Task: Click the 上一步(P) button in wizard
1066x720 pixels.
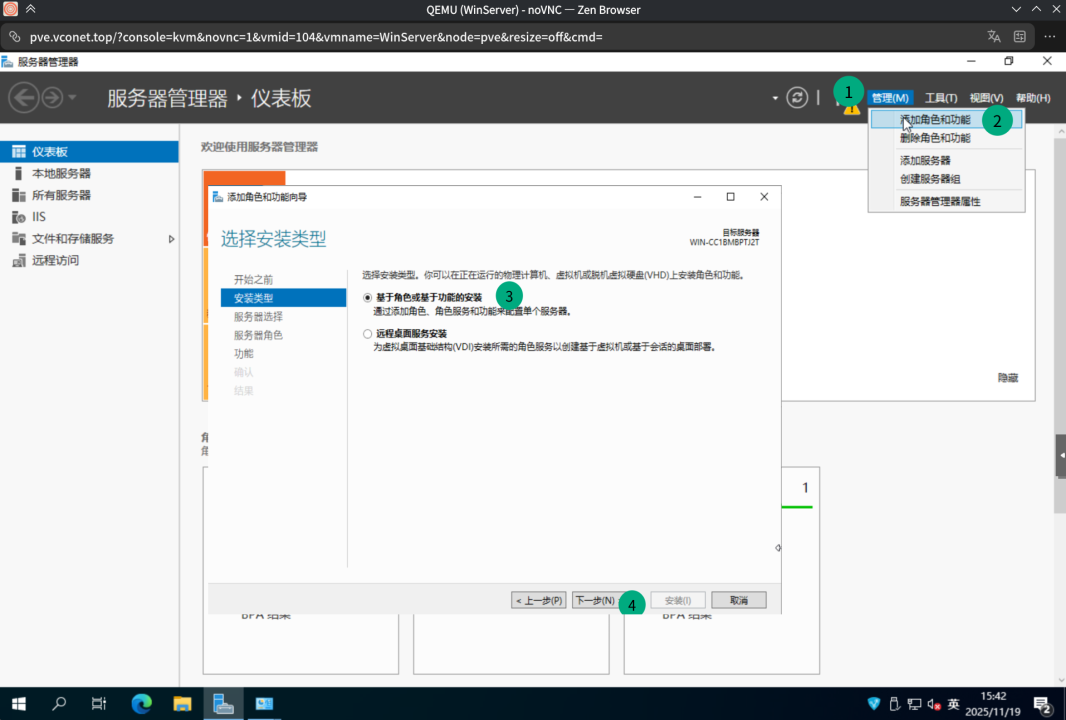Action: point(538,600)
